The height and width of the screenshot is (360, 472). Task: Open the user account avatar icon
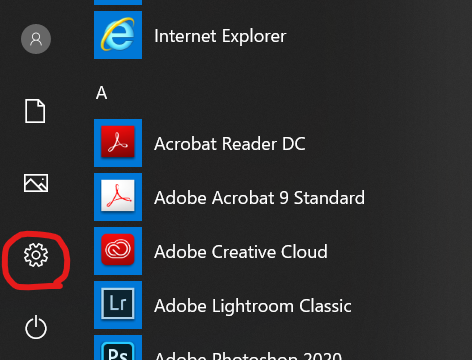pyautogui.click(x=36, y=39)
